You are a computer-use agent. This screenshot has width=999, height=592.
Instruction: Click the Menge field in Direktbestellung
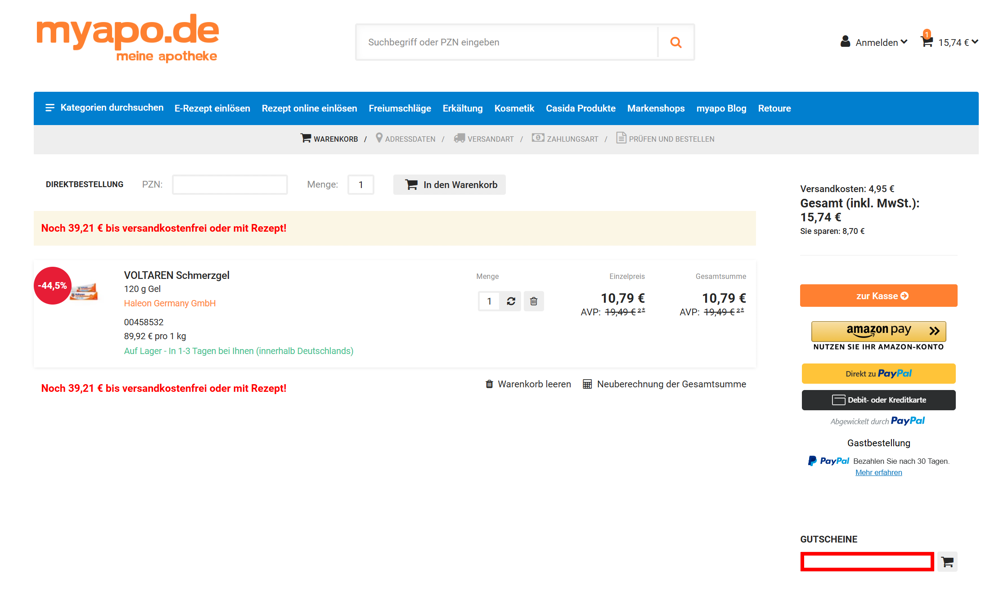click(361, 185)
